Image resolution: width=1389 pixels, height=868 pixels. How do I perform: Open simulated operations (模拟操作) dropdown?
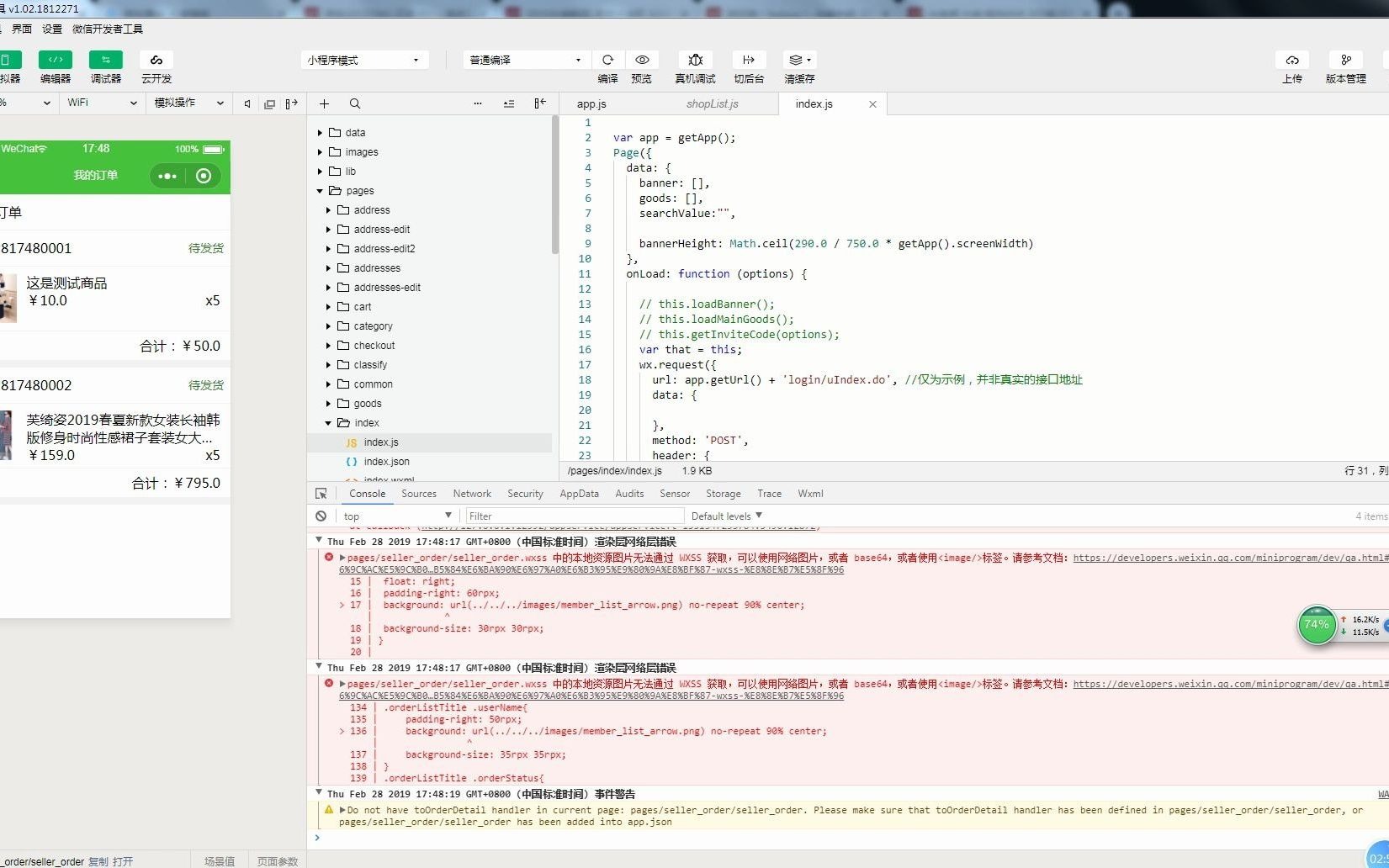click(x=189, y=103)
